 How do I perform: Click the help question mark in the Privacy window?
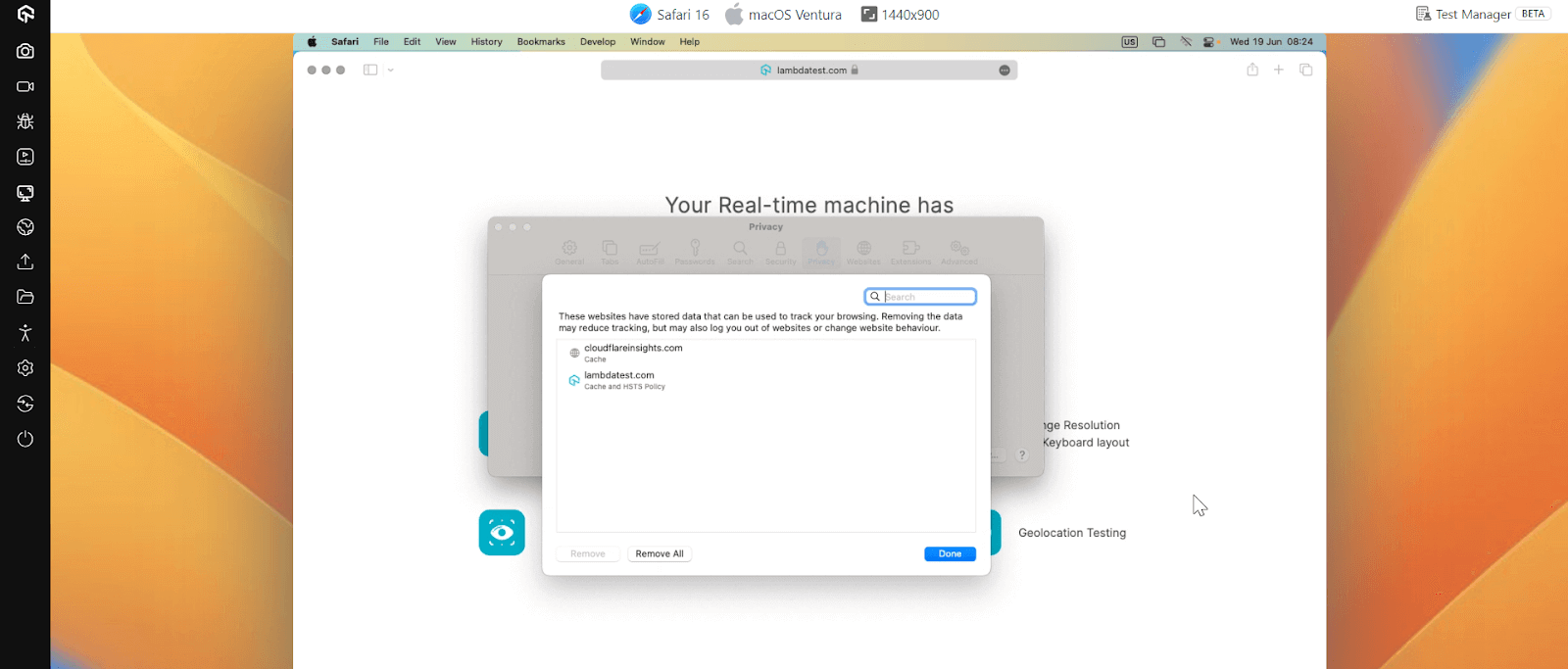point(1022,455)
